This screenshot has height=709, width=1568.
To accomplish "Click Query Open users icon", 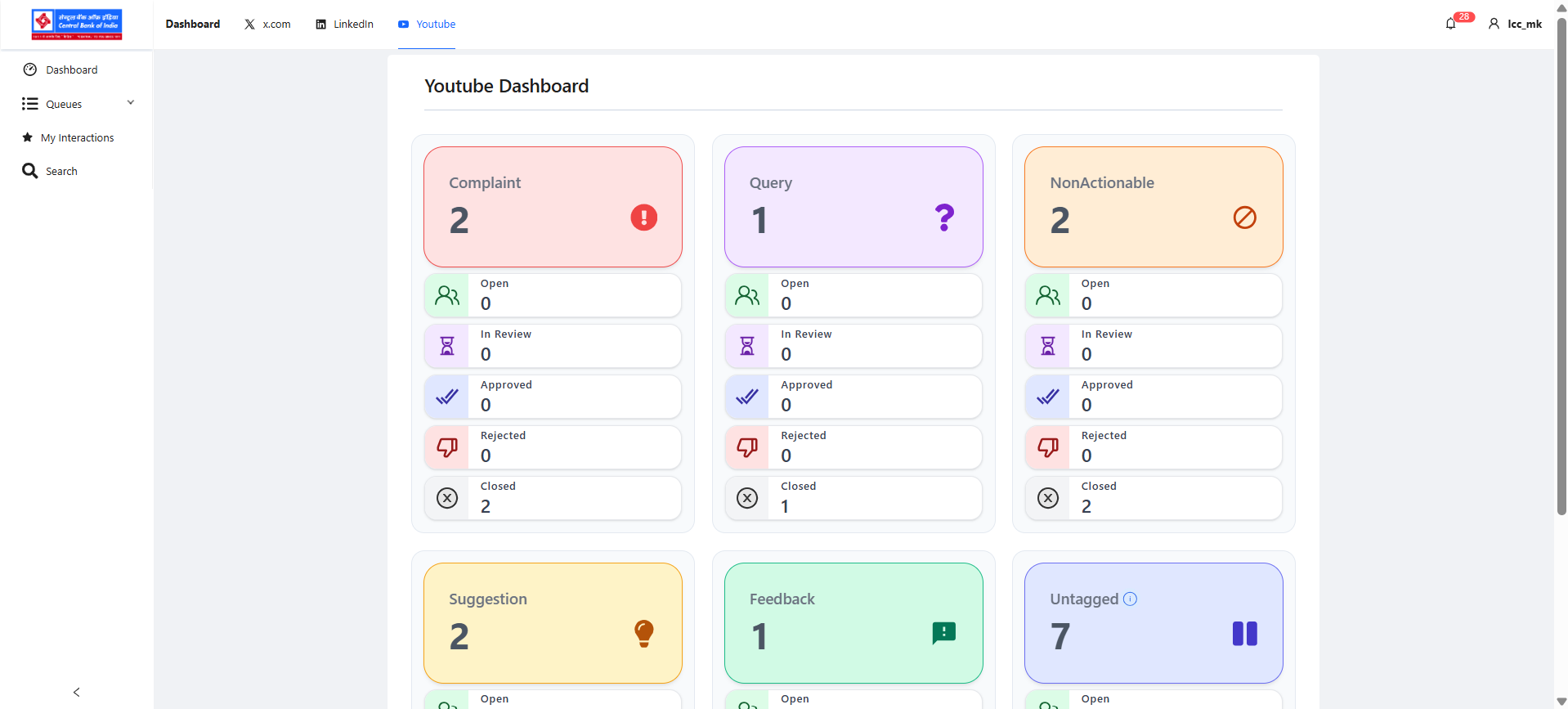I will tap(747, 295).
